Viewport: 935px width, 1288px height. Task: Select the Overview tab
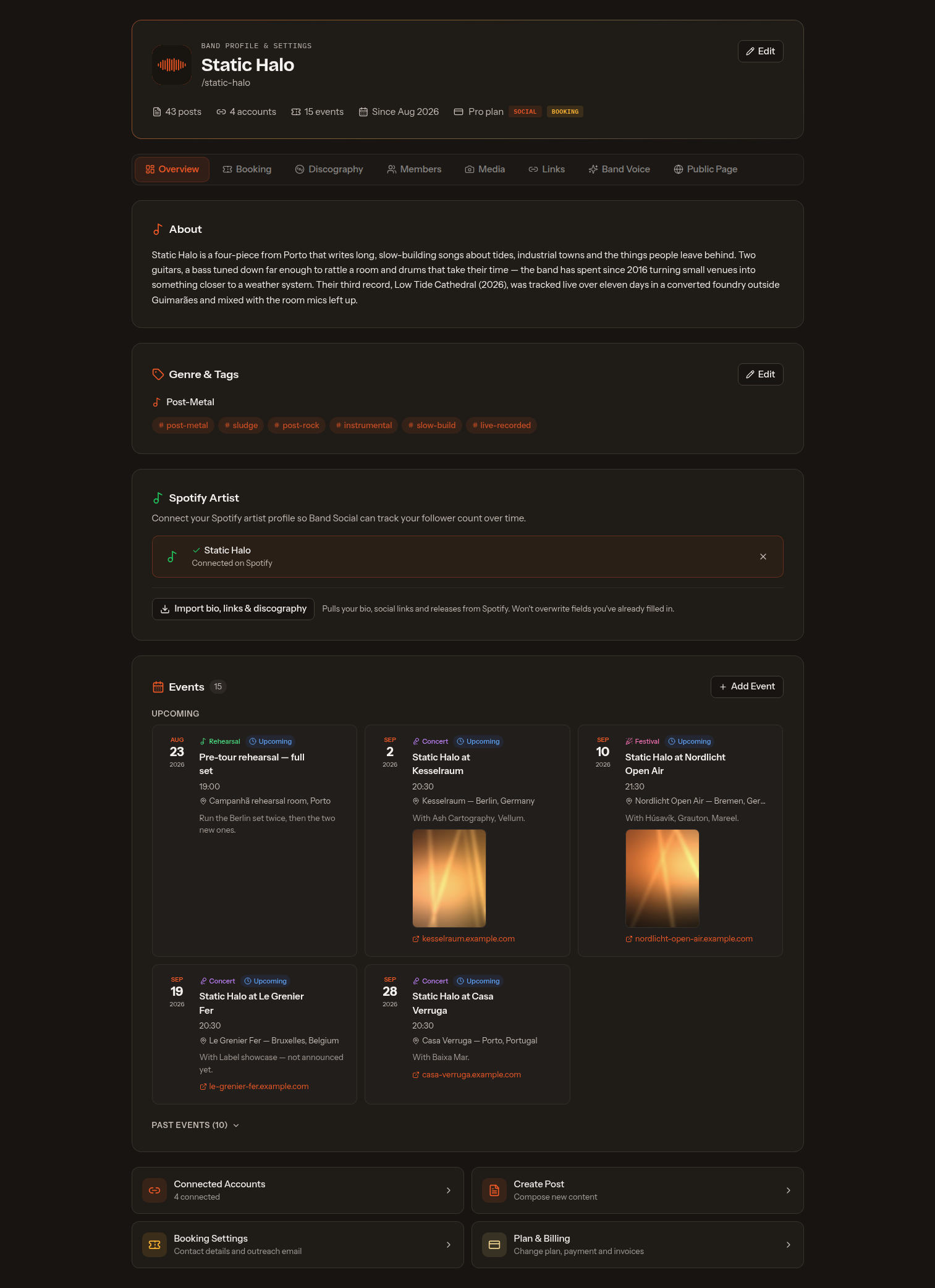click(x=172, y=169)
